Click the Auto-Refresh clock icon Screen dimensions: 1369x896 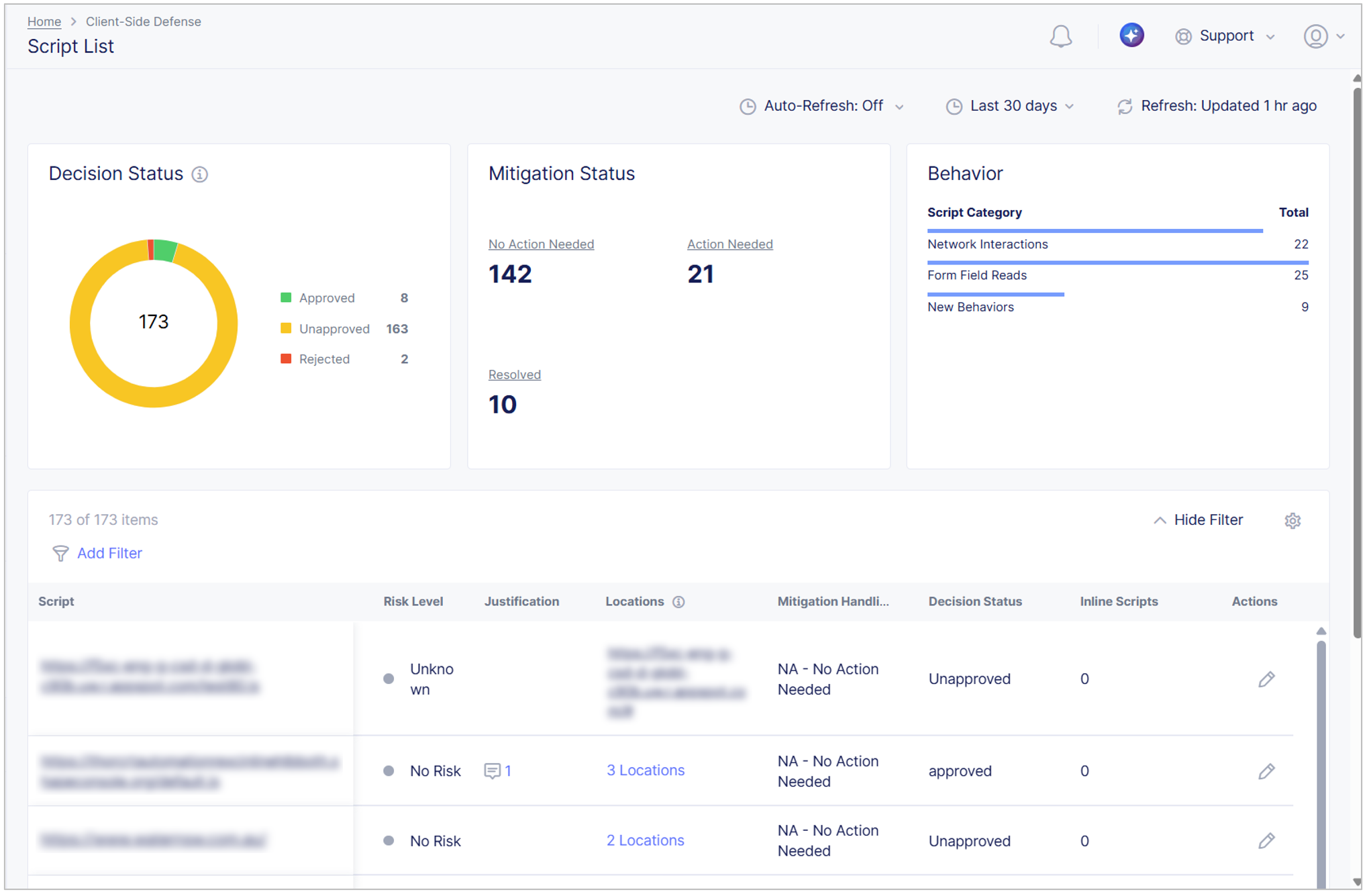coord(748,107)
